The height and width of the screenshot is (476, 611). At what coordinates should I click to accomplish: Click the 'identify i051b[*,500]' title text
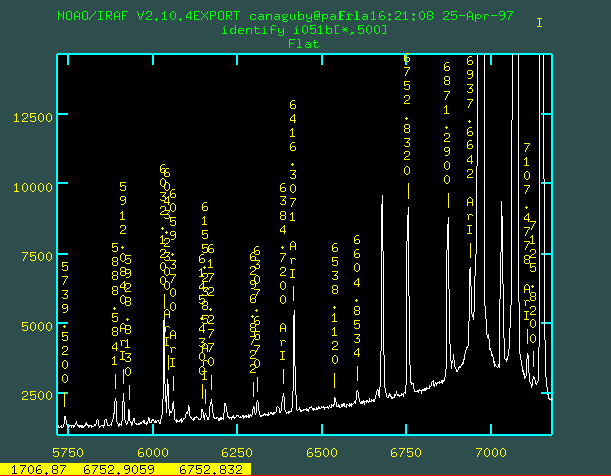pos(305,31)
